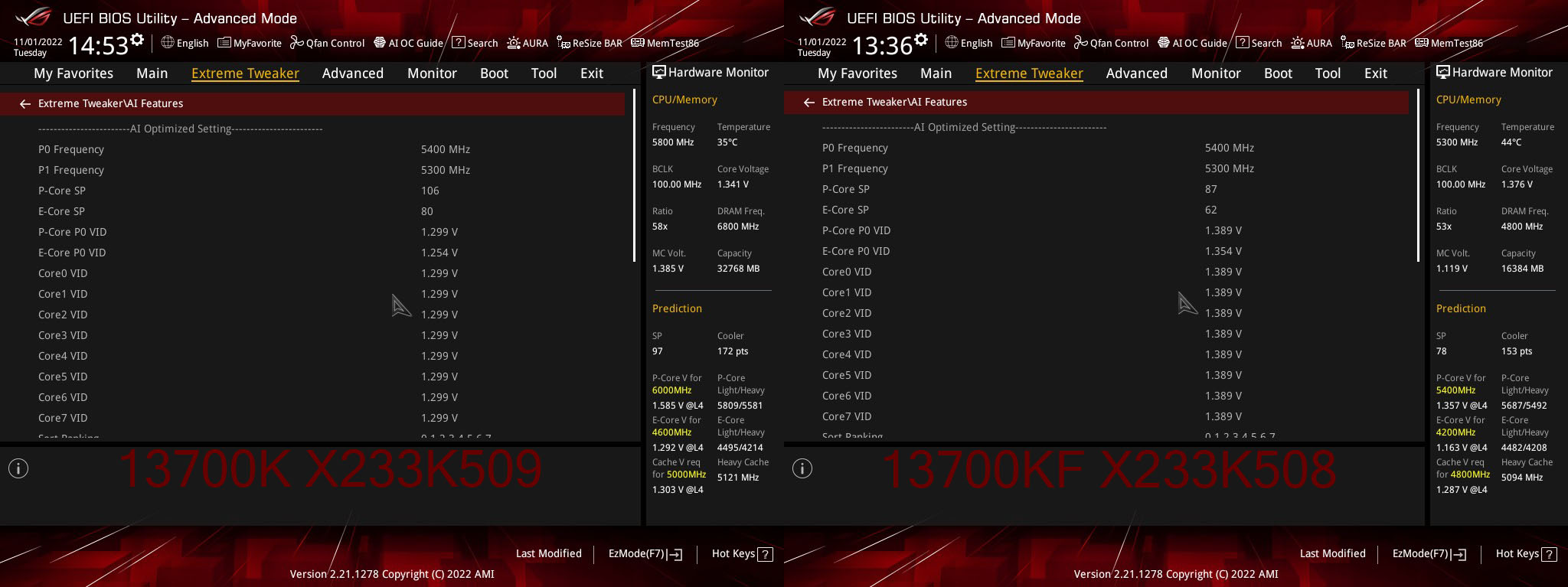1568x587 pixels.
Task: Open the Main tab in right 13700KF window
Action: 936,73
